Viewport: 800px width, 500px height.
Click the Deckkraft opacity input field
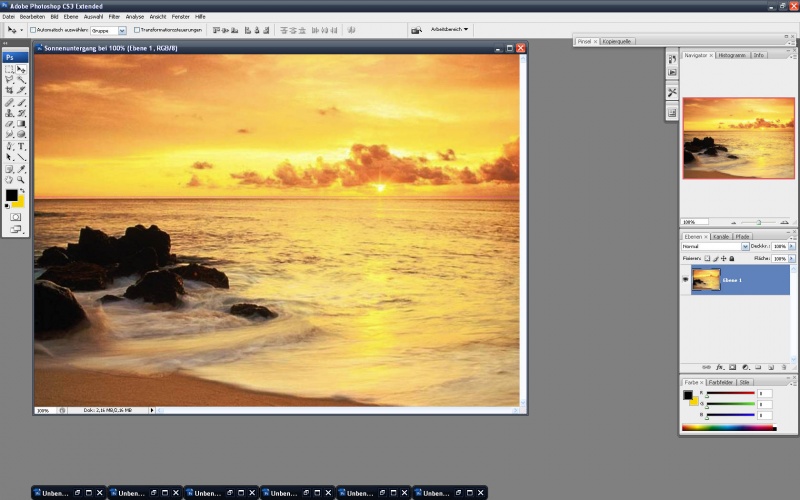click(780, 246)
